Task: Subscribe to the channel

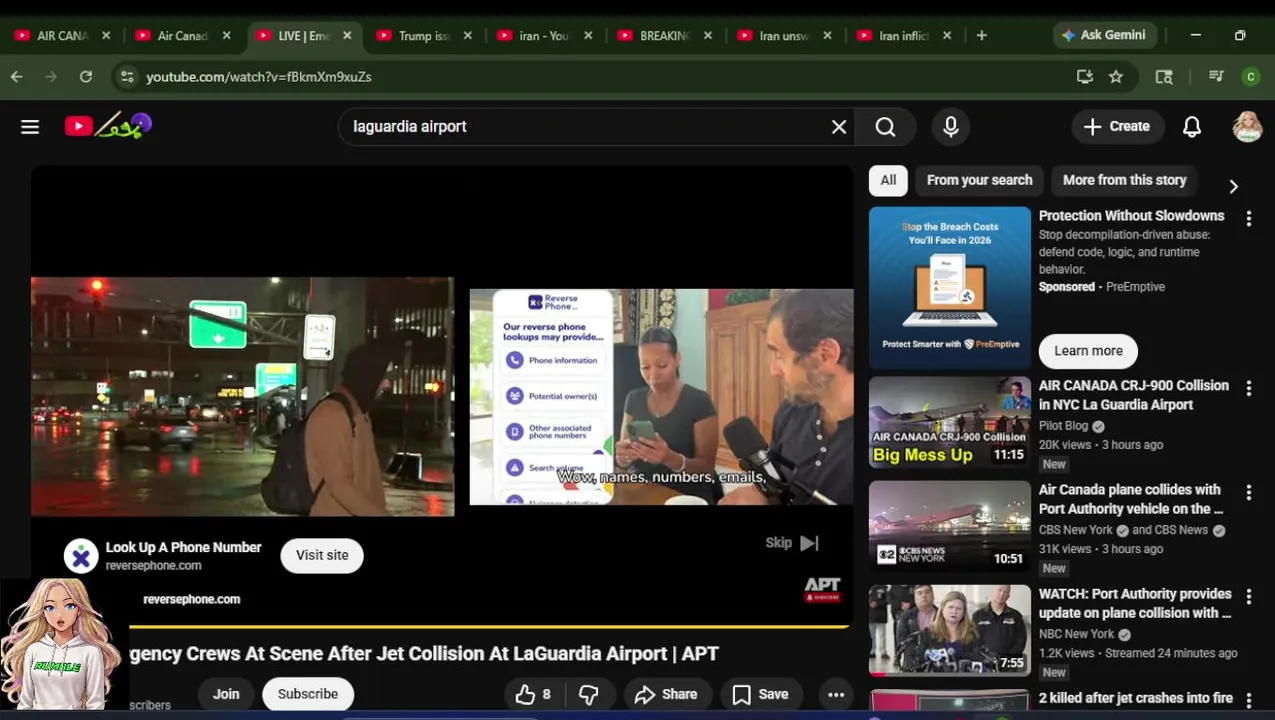Action: 308,694
